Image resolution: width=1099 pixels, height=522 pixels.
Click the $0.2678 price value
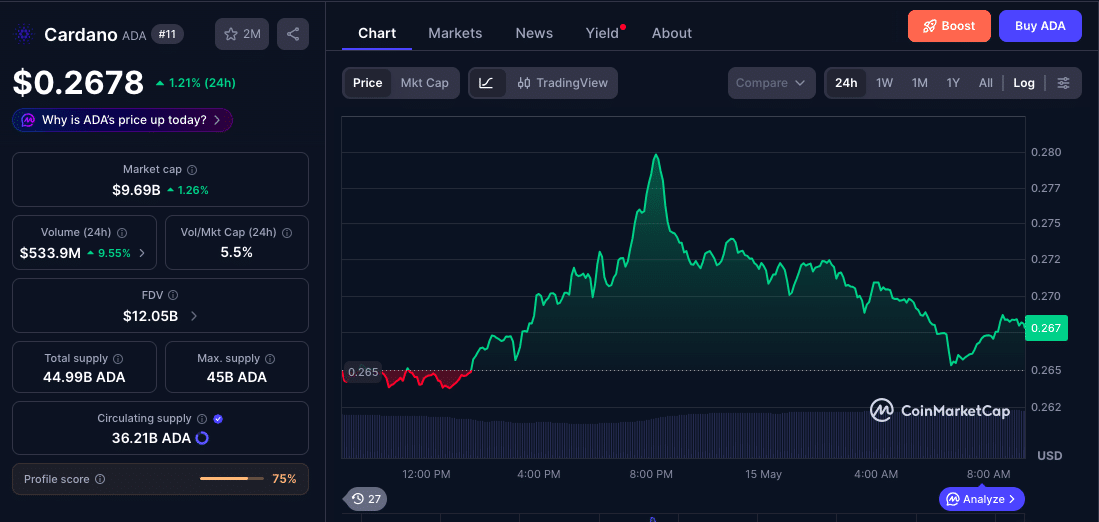pos(78,83)
